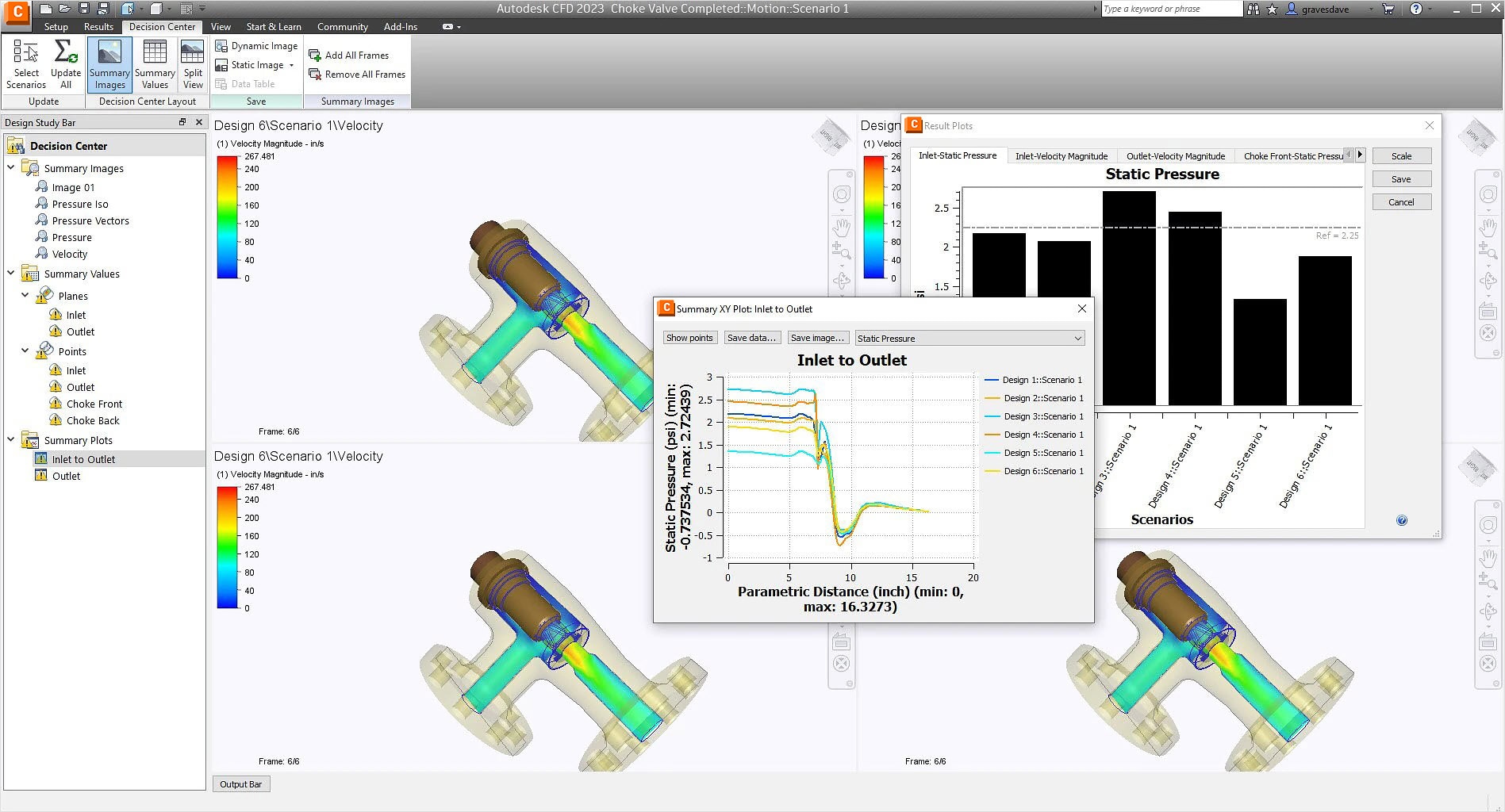This screenshot has width=1505, height=812.
Task: Expand the Planes node under Summary Values
Action: click(x=25, y=295)
